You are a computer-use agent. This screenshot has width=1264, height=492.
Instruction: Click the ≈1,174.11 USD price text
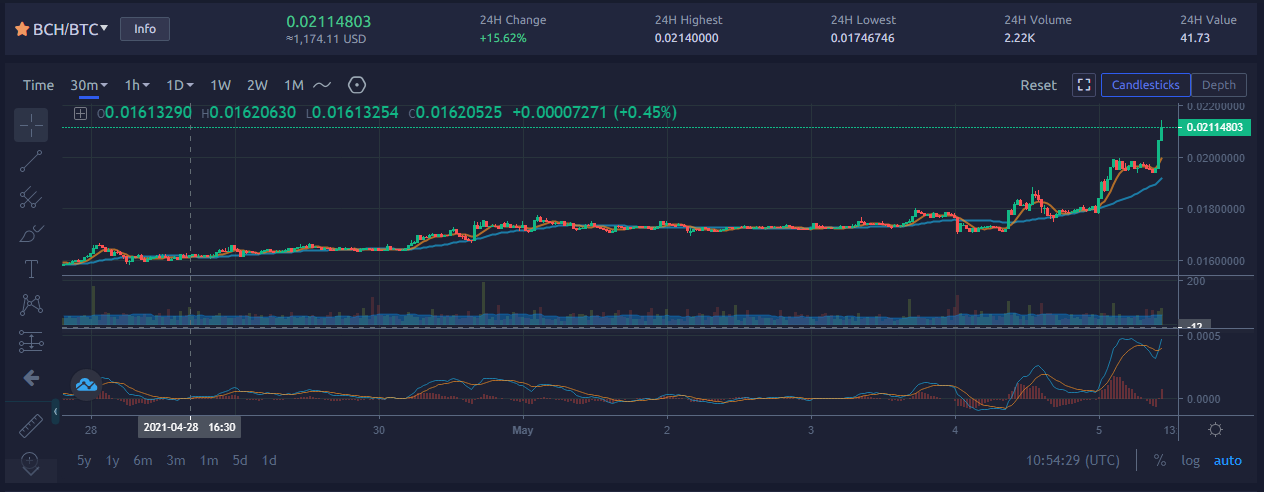tap(326, 38)
